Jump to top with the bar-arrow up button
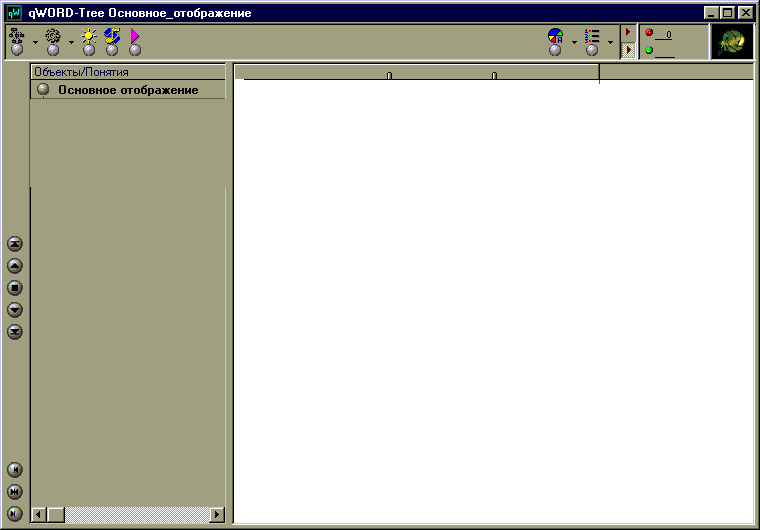 (x=15, y=244)
